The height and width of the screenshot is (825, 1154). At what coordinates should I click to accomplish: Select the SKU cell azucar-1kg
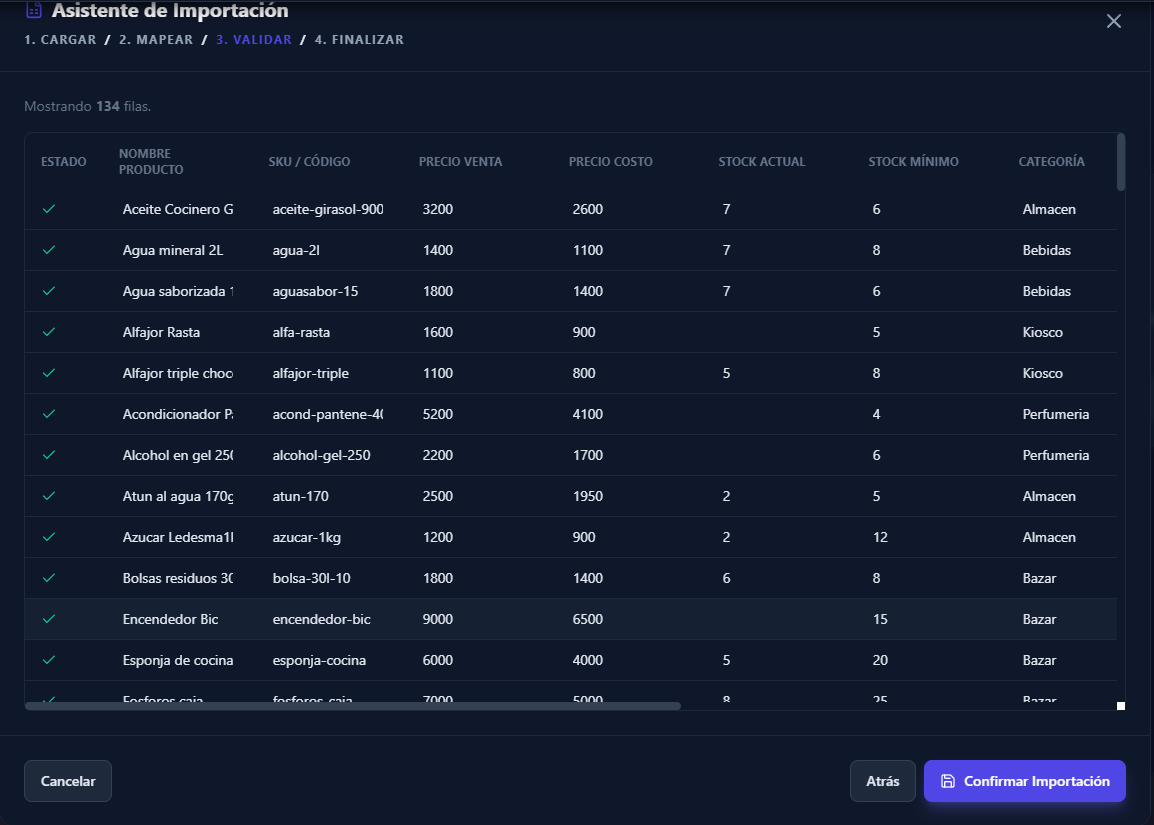307,537
